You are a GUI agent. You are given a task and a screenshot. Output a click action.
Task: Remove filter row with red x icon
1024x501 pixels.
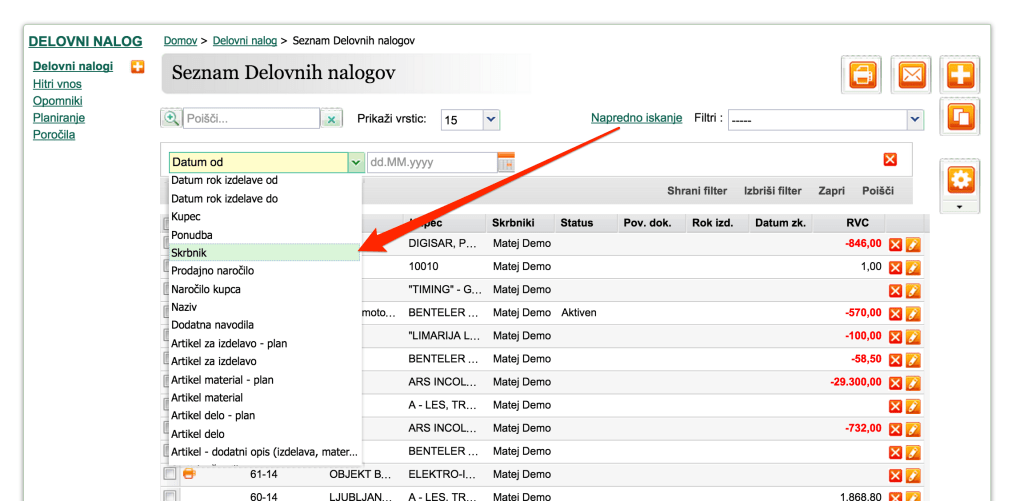tap(890, 159)
